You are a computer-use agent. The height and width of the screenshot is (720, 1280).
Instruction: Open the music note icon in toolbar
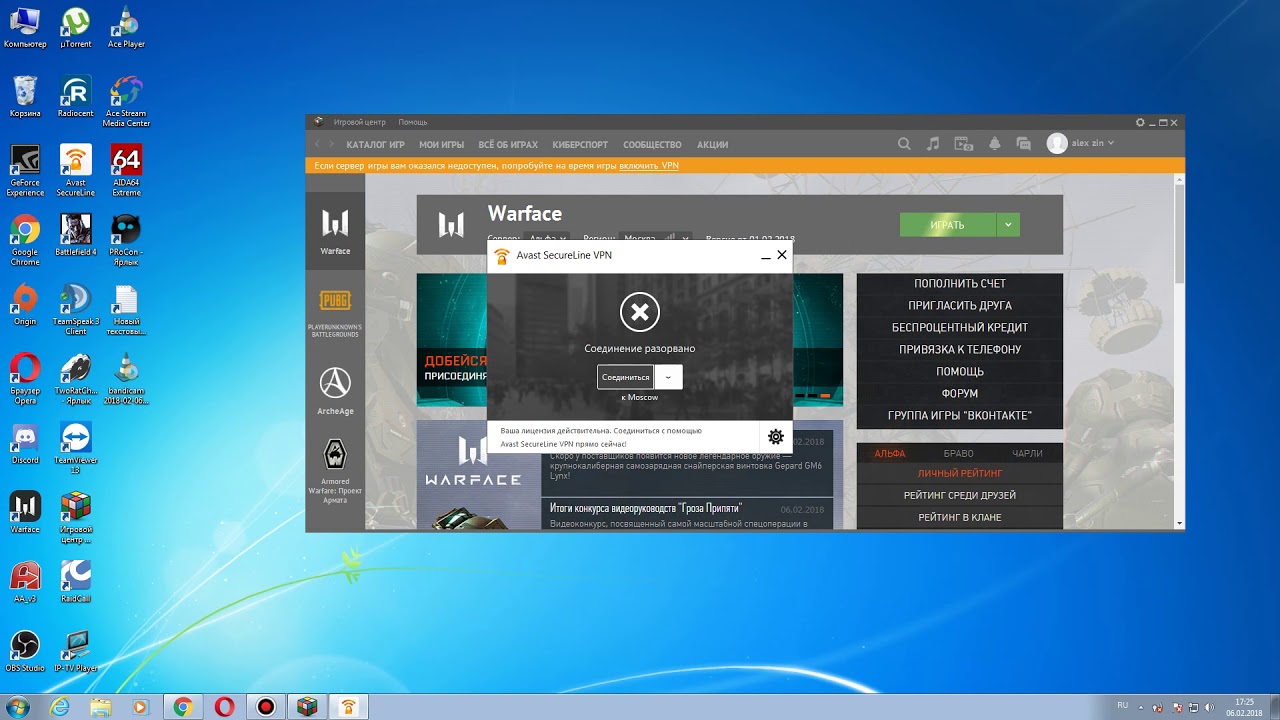point(933,144)
